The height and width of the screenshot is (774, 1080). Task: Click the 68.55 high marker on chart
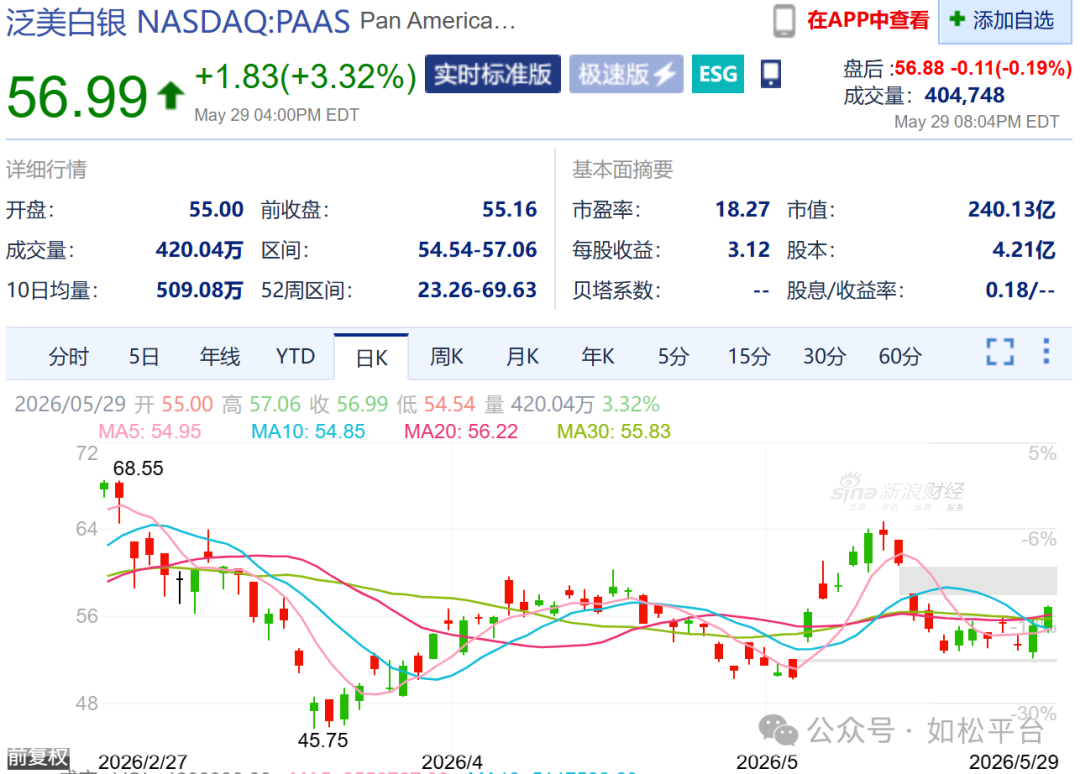coord(138,468)
